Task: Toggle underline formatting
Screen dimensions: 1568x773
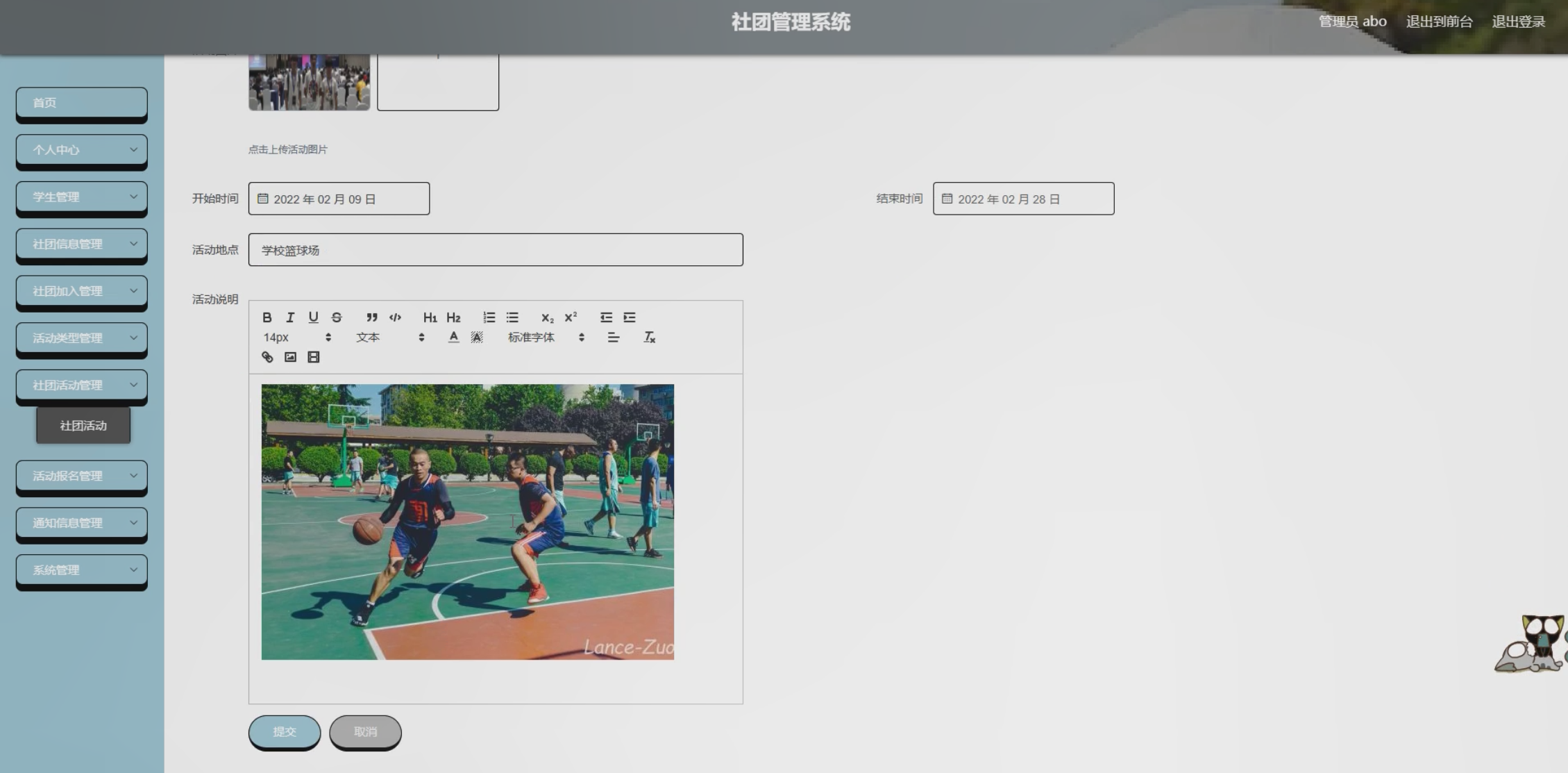Action: [313, 317]
